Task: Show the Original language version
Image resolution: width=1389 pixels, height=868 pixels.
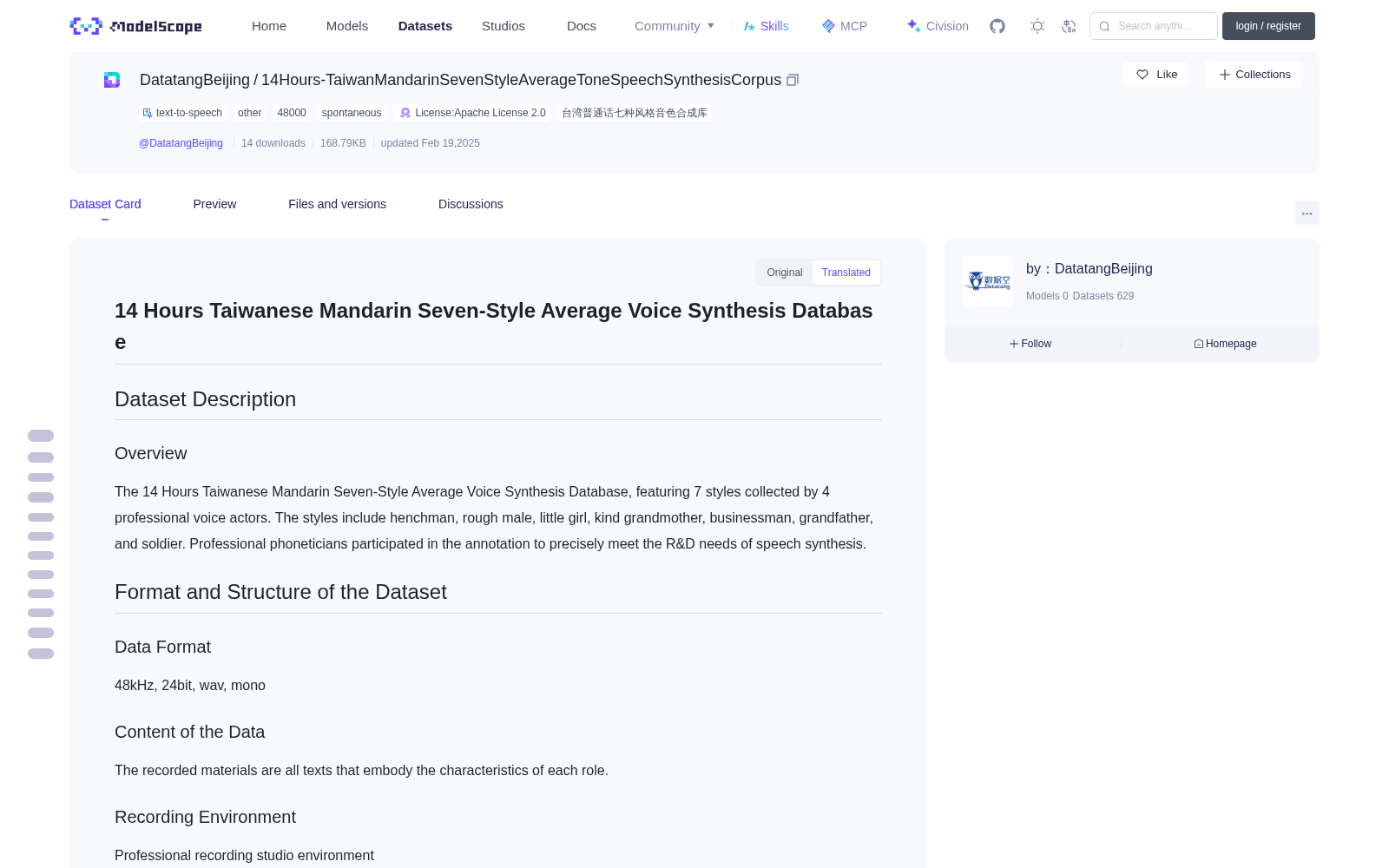Action: pos(785,273)
